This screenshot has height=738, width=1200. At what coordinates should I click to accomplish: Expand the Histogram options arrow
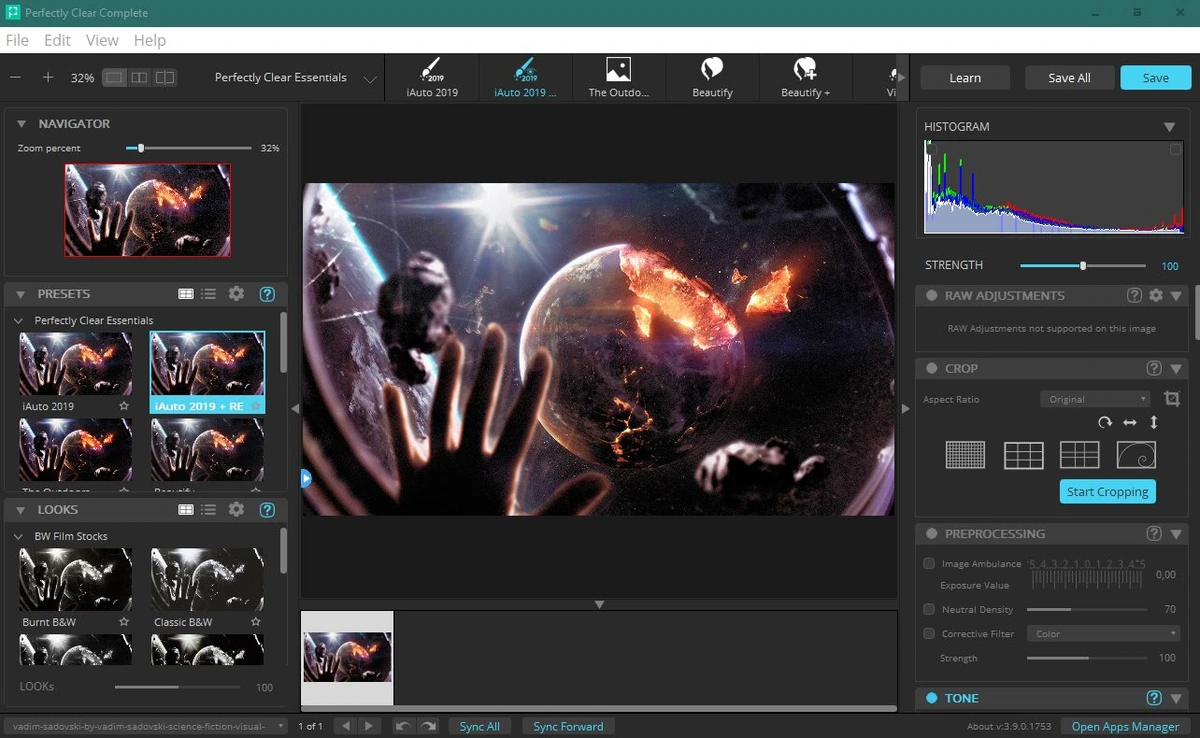click(x=1169, y=127)
